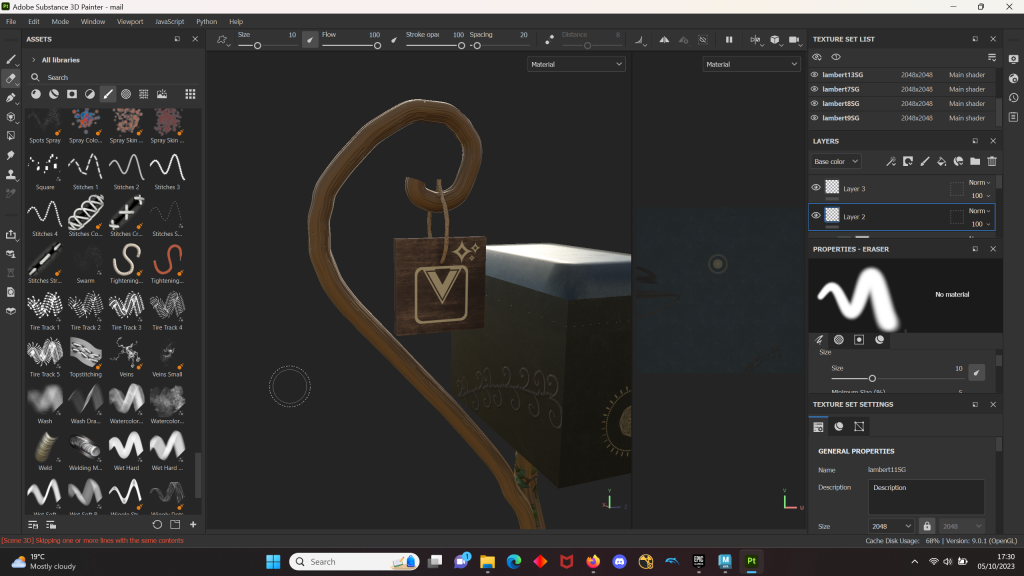
Task: Switch Assets panel grid view size
Action: (x=190, y=94)
